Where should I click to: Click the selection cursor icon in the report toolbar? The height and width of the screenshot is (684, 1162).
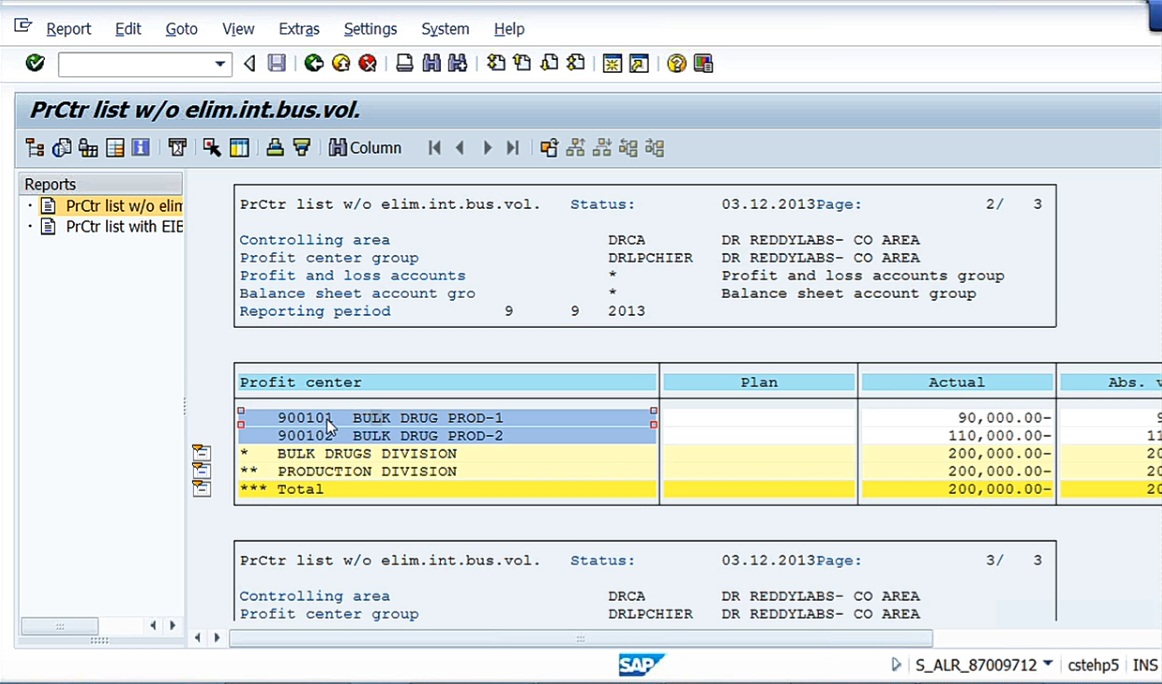pyautogui.click(x=212, y=148)
